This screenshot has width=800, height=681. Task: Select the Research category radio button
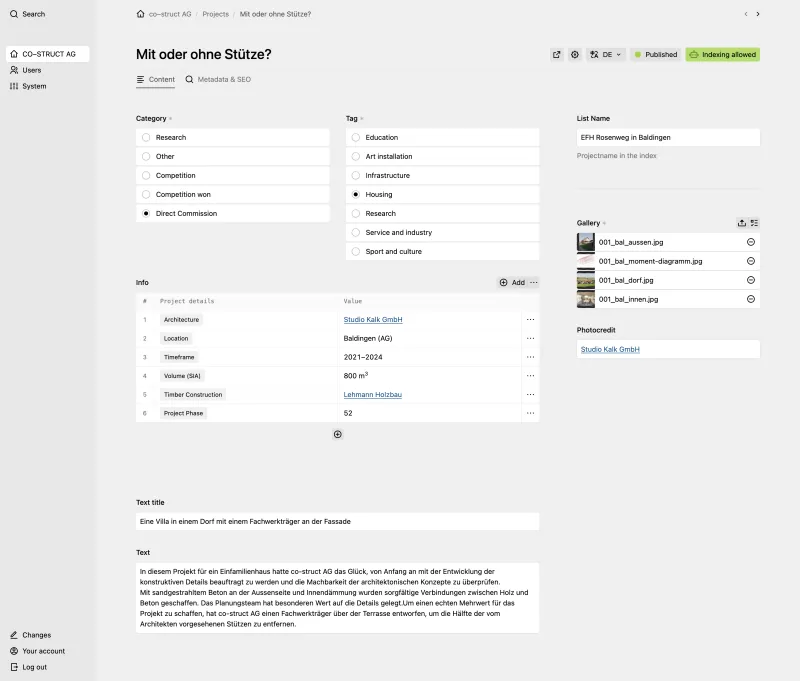click(146, 137)
